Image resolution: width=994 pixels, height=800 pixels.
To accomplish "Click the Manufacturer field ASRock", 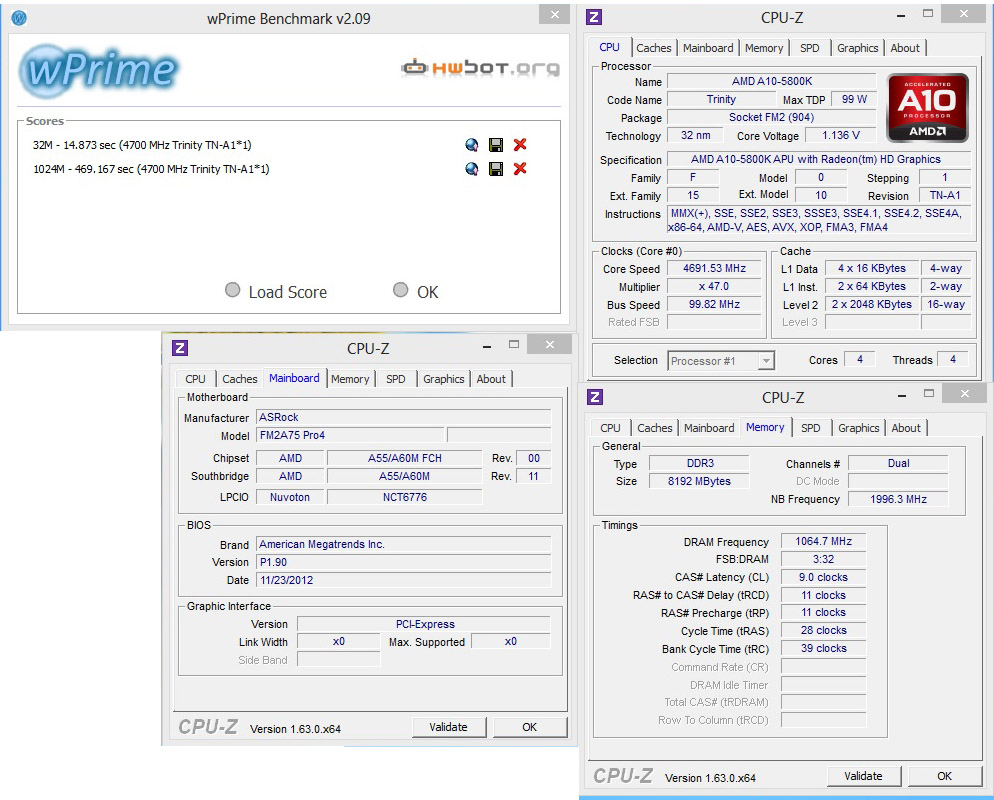I will [403, 417].
